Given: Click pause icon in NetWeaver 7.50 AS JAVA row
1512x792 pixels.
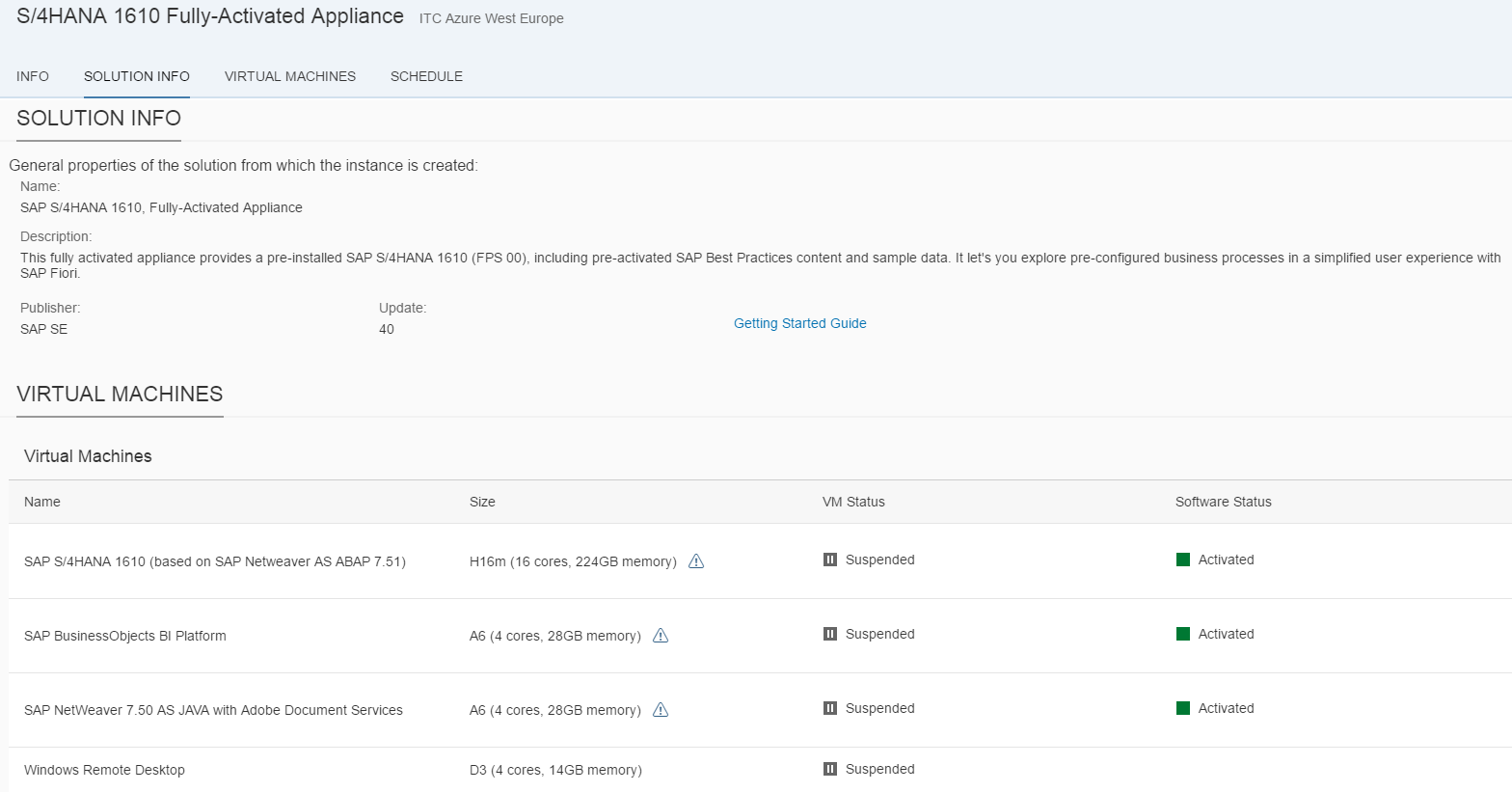Looking at the screenshot, I should coord(830,708).
